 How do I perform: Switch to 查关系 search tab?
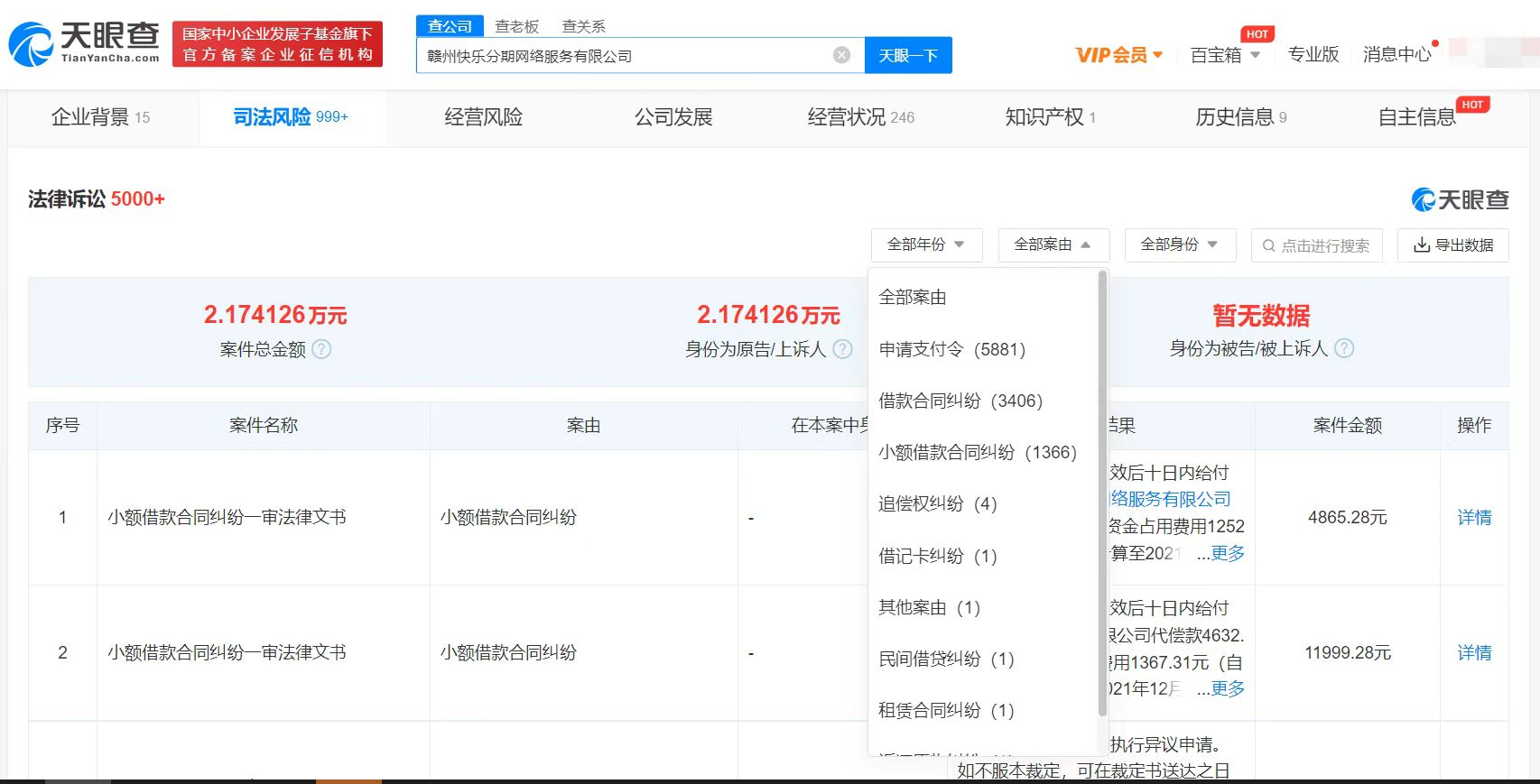(584, 26)
